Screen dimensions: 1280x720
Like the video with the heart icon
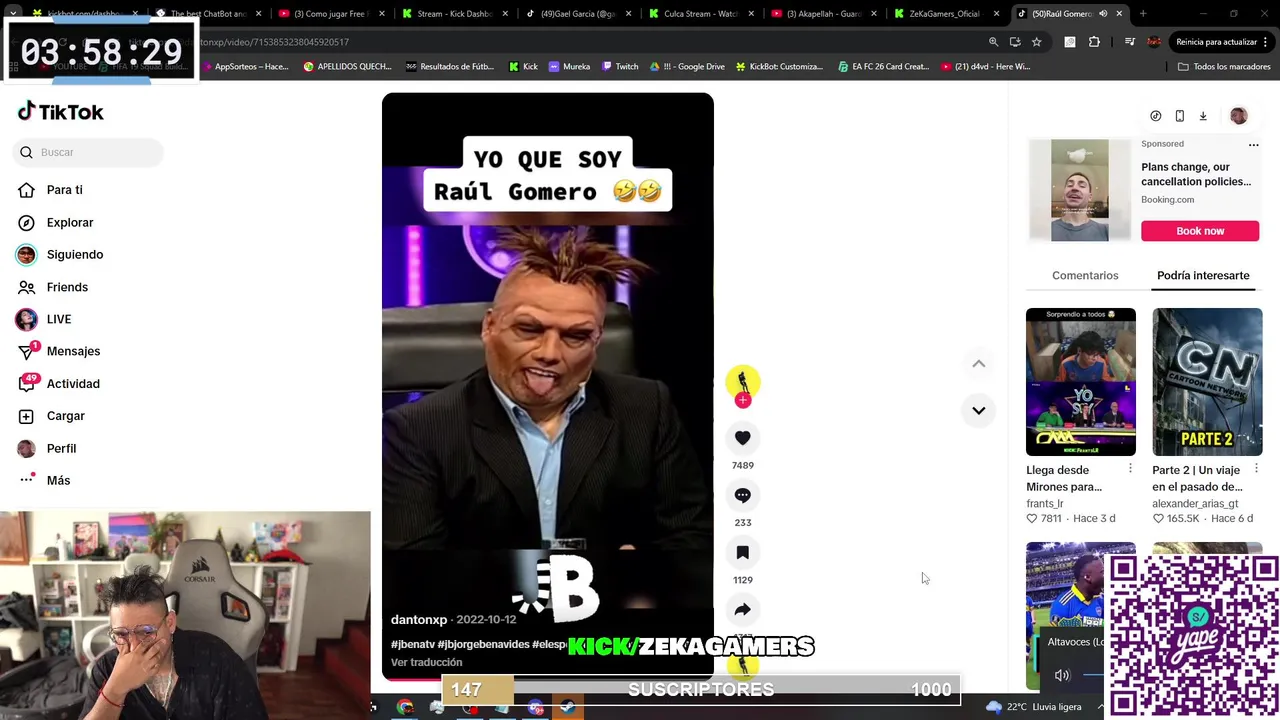click(742, 438)
